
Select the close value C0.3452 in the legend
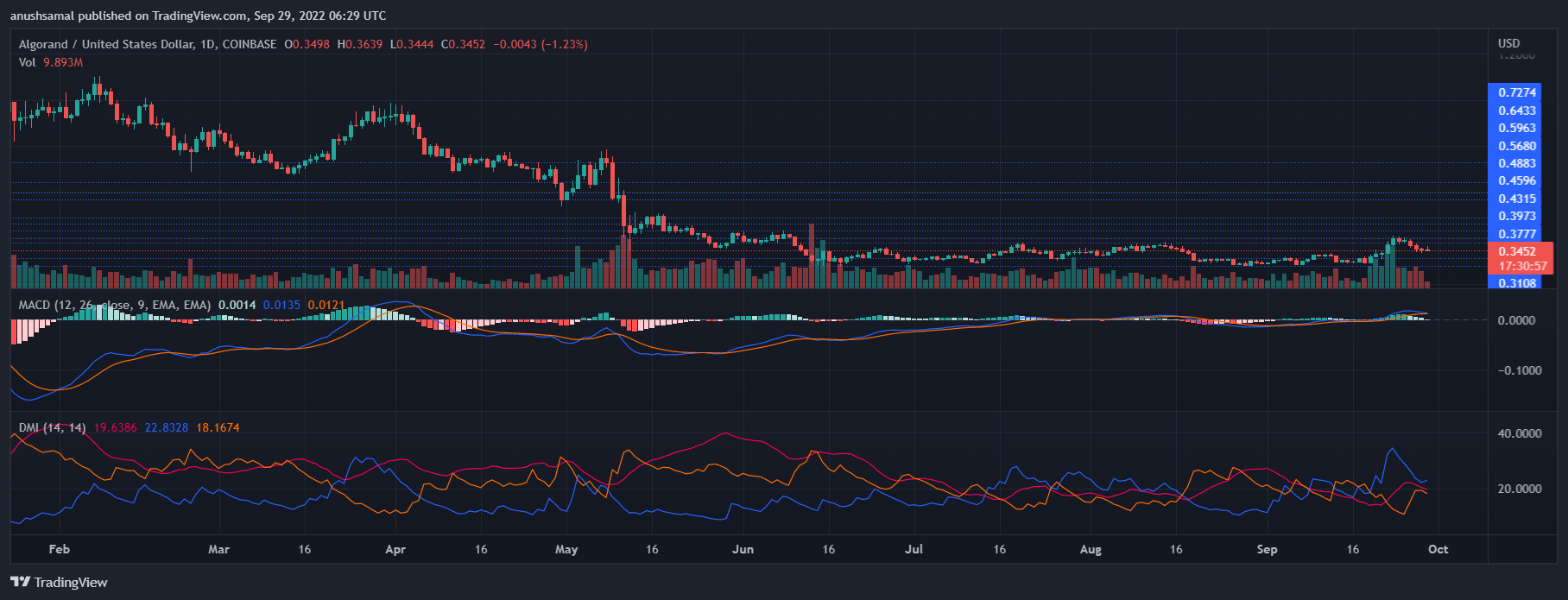click(464, 44)
